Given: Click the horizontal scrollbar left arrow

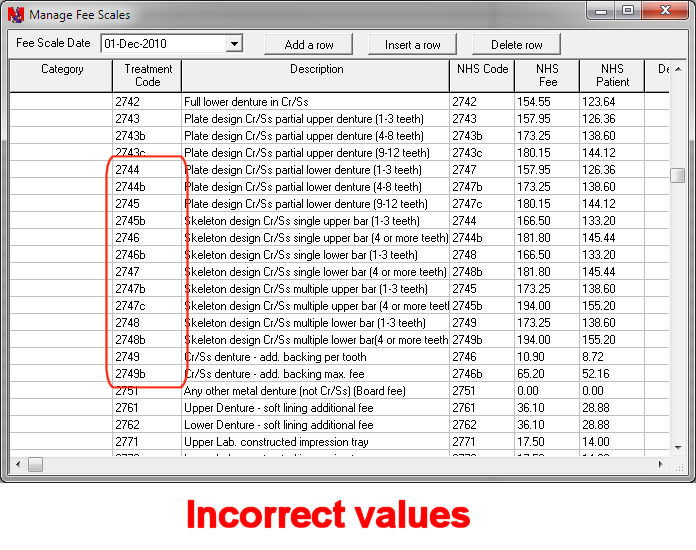Looking at the screenshot, I should point(18,464).
